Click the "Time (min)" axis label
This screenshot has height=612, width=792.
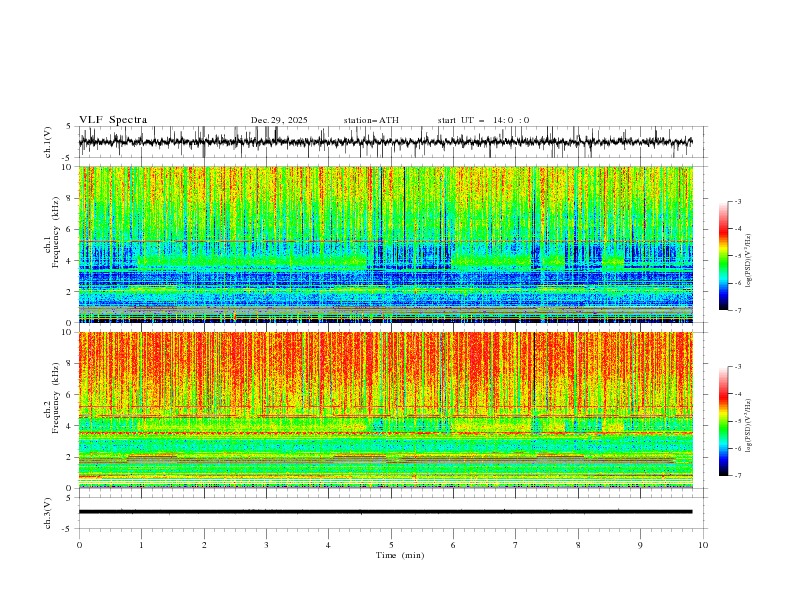[x=400, y=555]
